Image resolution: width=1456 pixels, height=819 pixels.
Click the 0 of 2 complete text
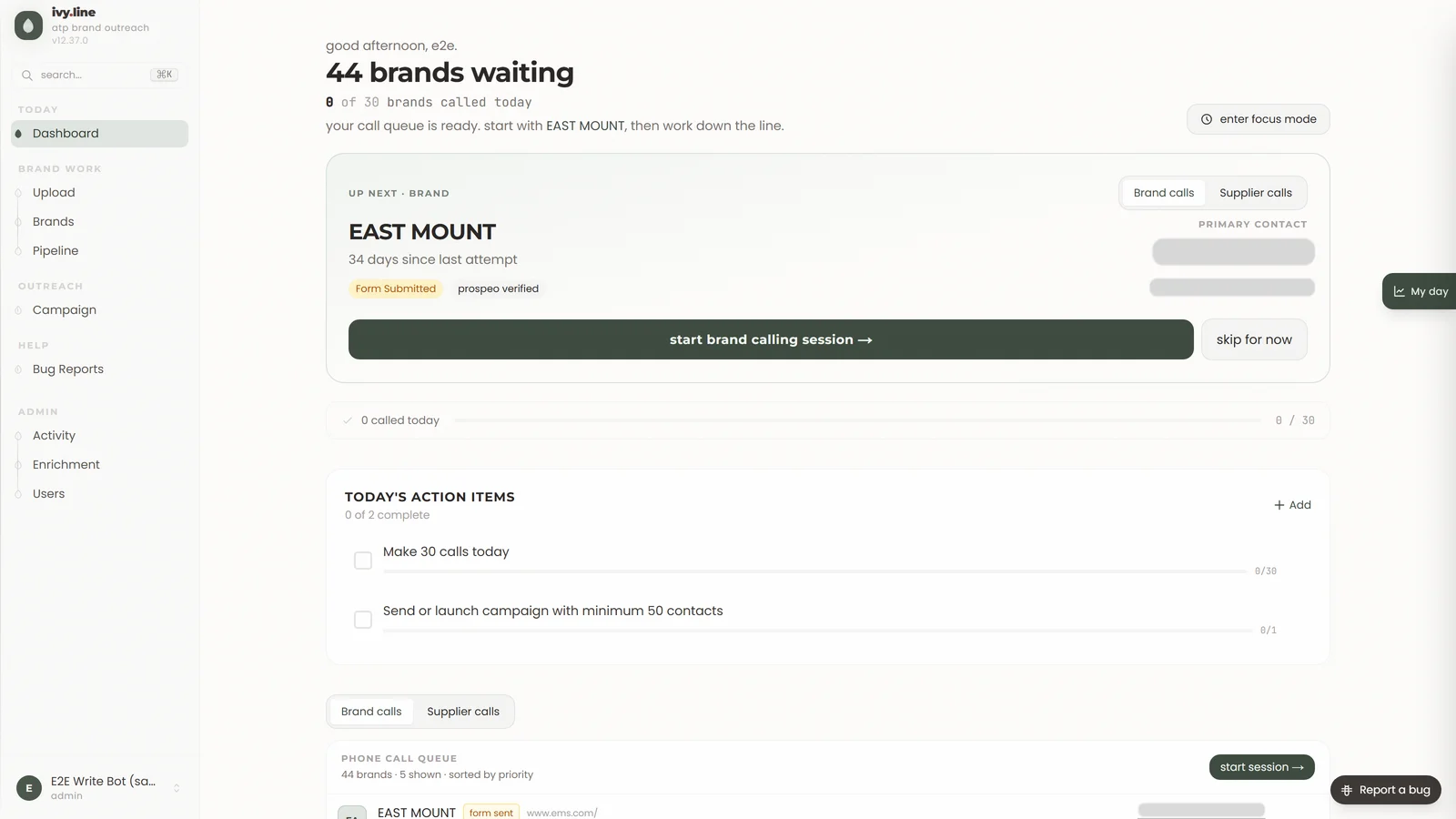(x=387, y=515)
